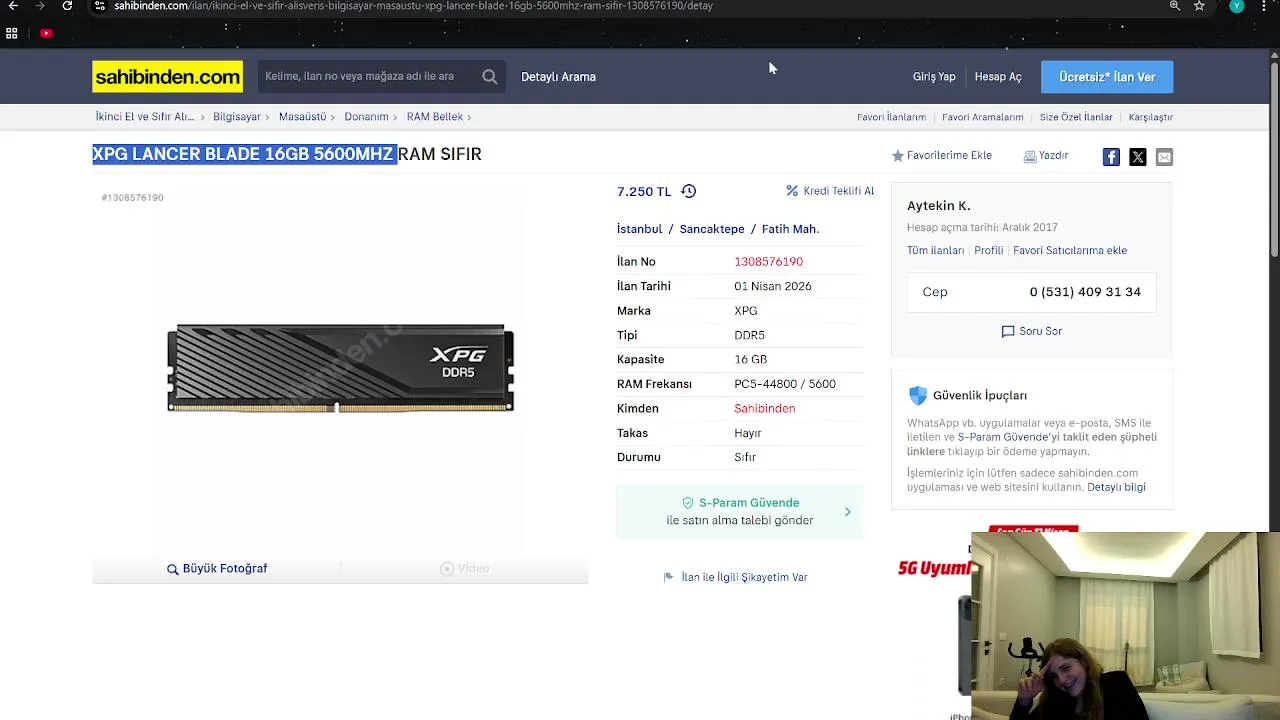Click PC5-44800 / 5600 frequency value
This screenshot has width=1280, height=720.
point(784,384)
